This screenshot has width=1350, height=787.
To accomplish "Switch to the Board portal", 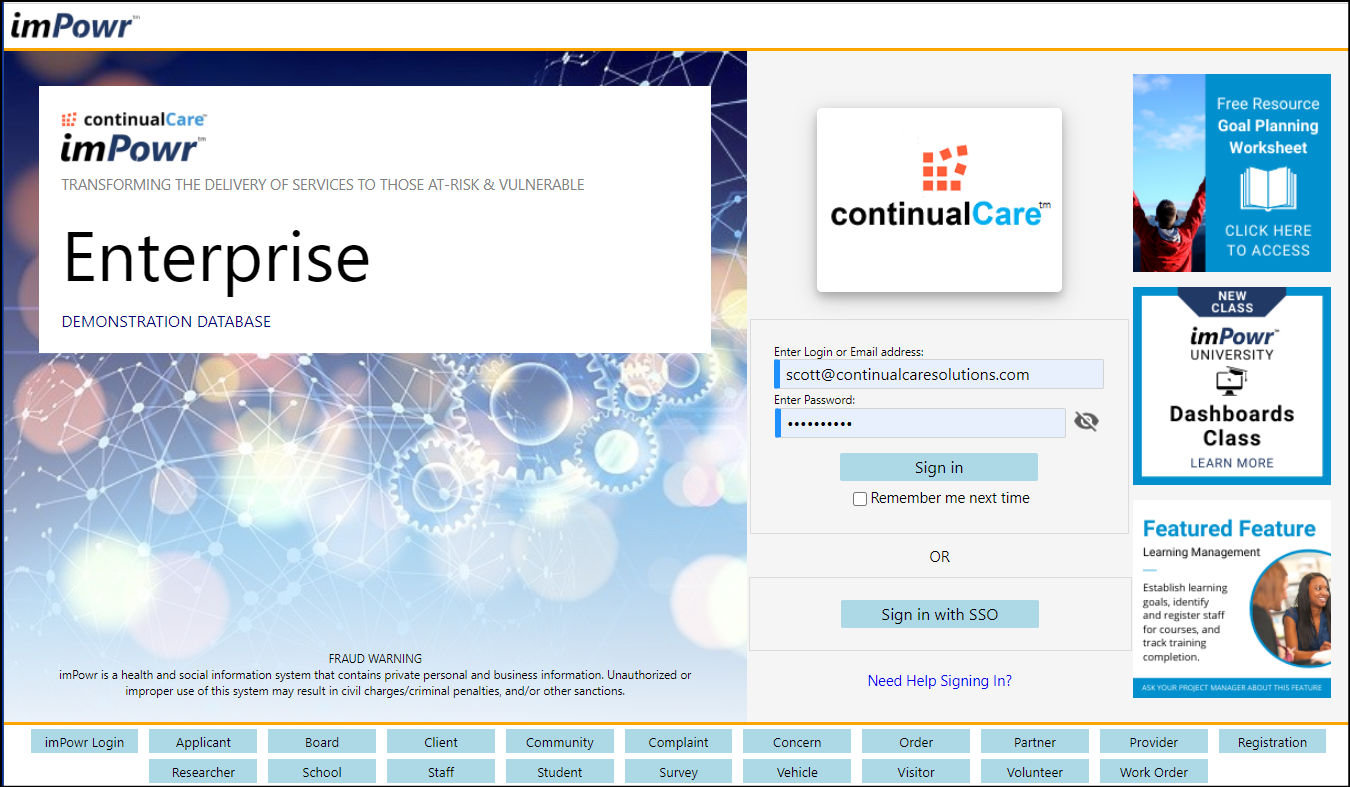I will [x=322, y=742].
